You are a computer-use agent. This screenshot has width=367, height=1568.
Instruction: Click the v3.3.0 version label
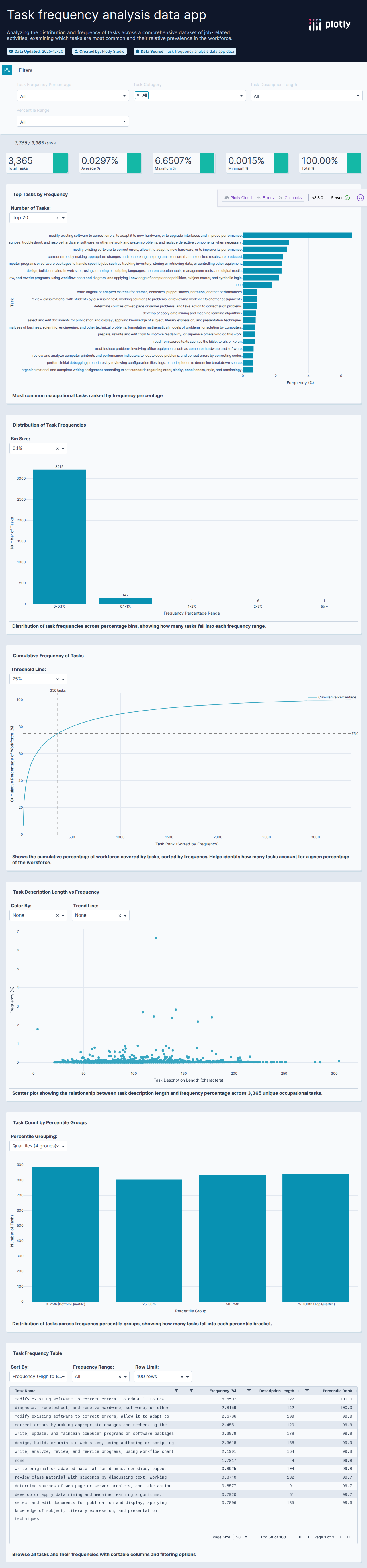click(x=318, y=198)
